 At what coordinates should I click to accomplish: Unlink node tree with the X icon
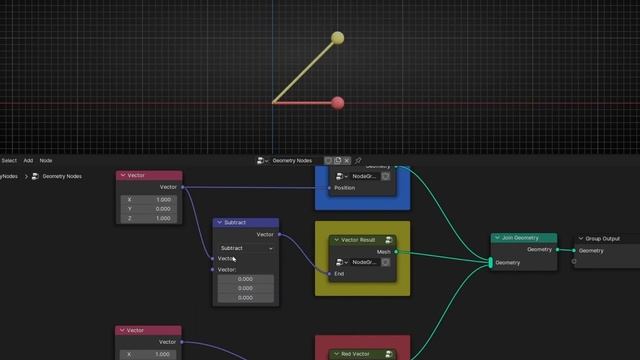[x=347, y=161]
